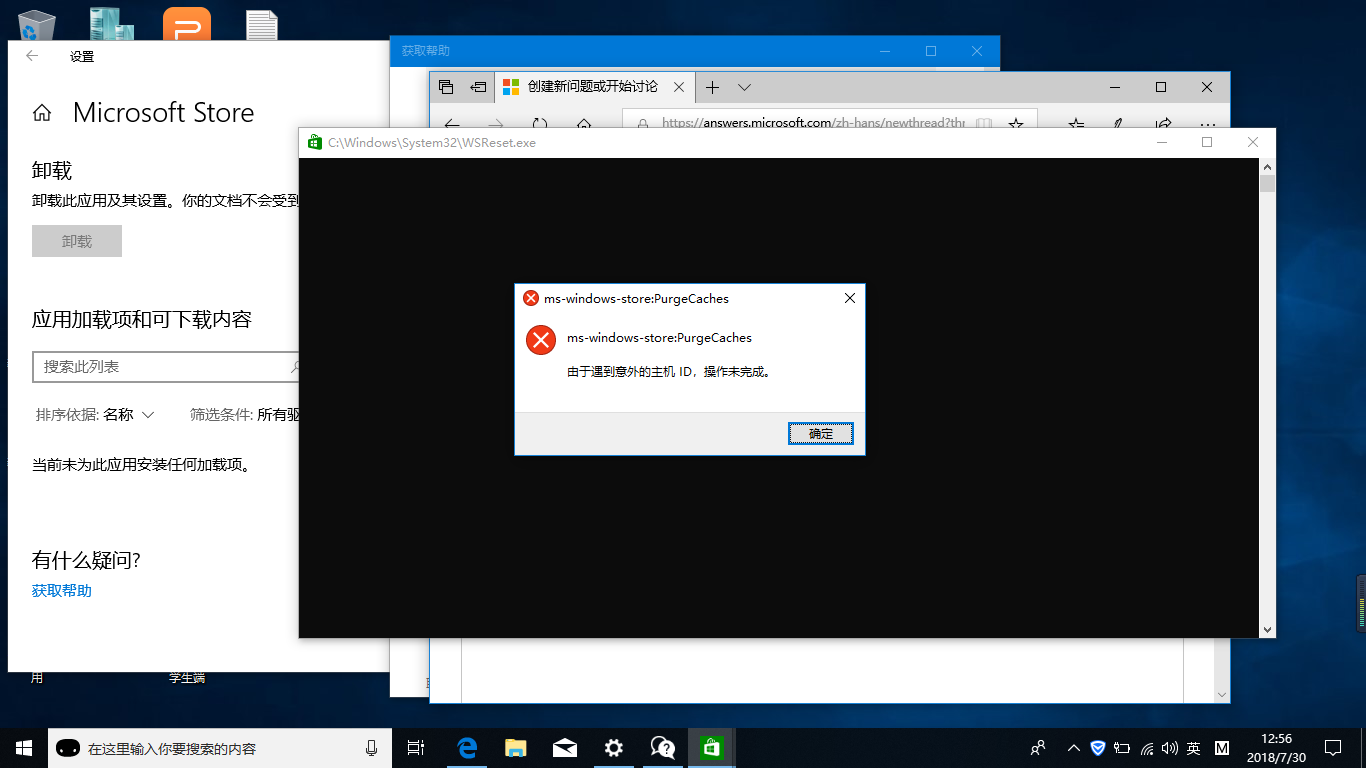
Task: Open the blue shield security tray icon
Action: point(1098,747)
